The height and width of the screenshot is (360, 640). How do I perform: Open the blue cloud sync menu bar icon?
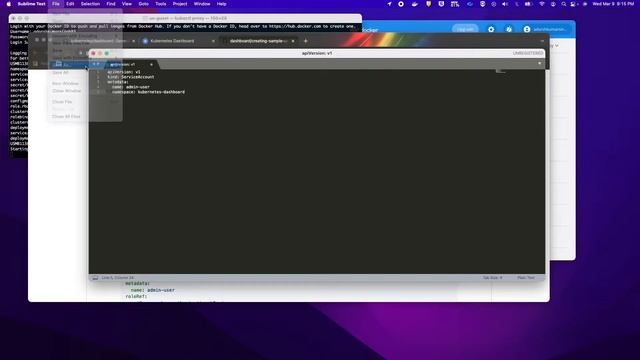pos(470,4)
